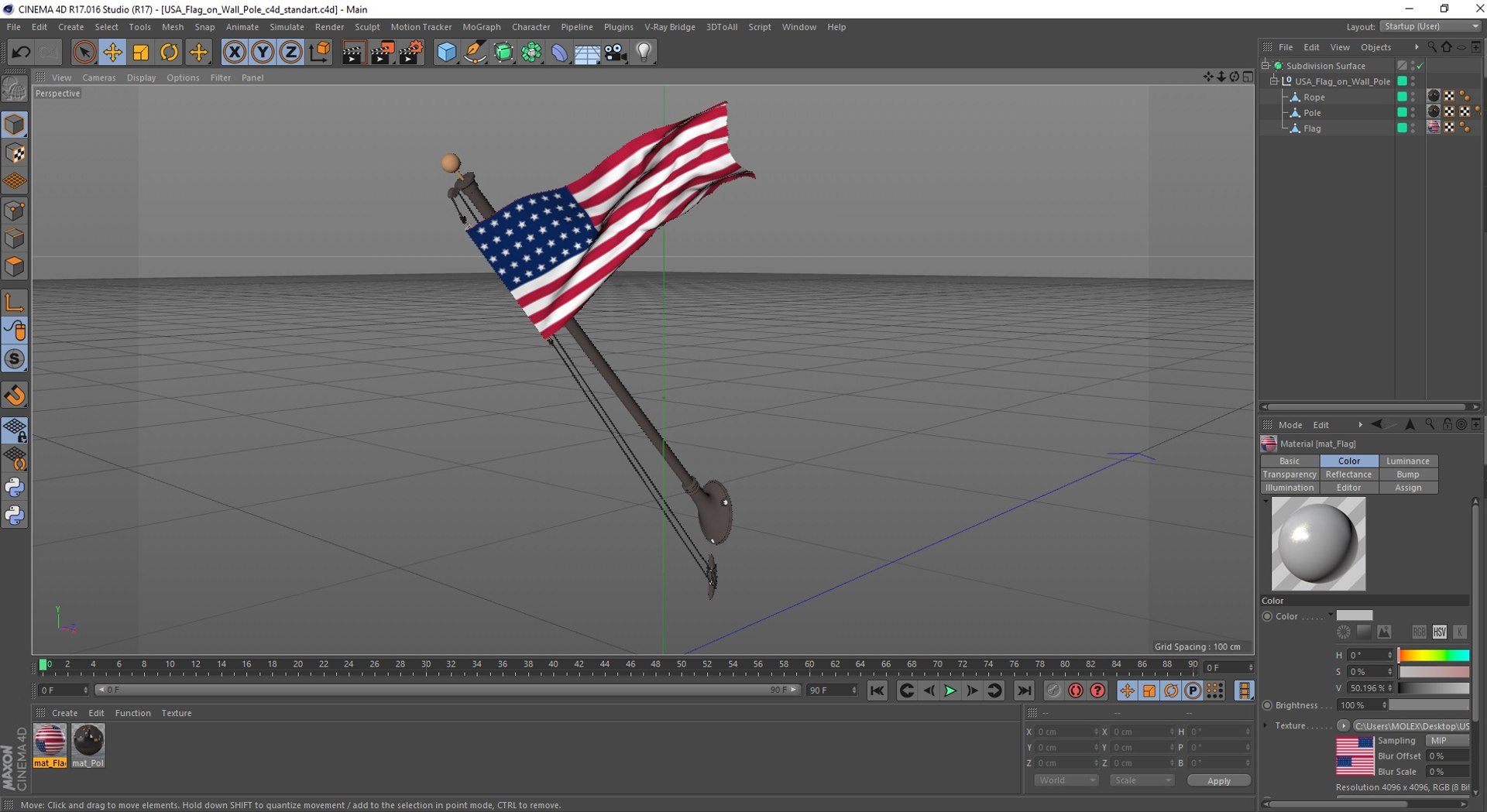Image resolution: width=1487 pixels, height=812 pixels.
Task: Activate the Move tool
Action: pos(112,52)
